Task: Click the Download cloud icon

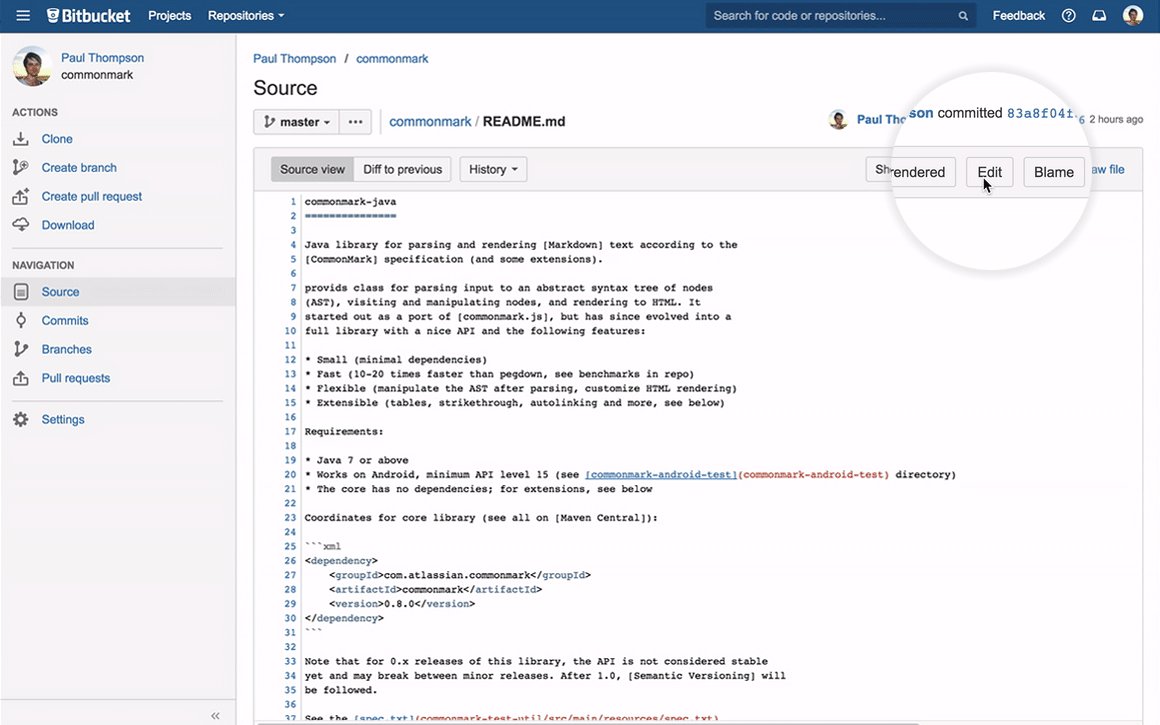Action: [x=21, y=225]
